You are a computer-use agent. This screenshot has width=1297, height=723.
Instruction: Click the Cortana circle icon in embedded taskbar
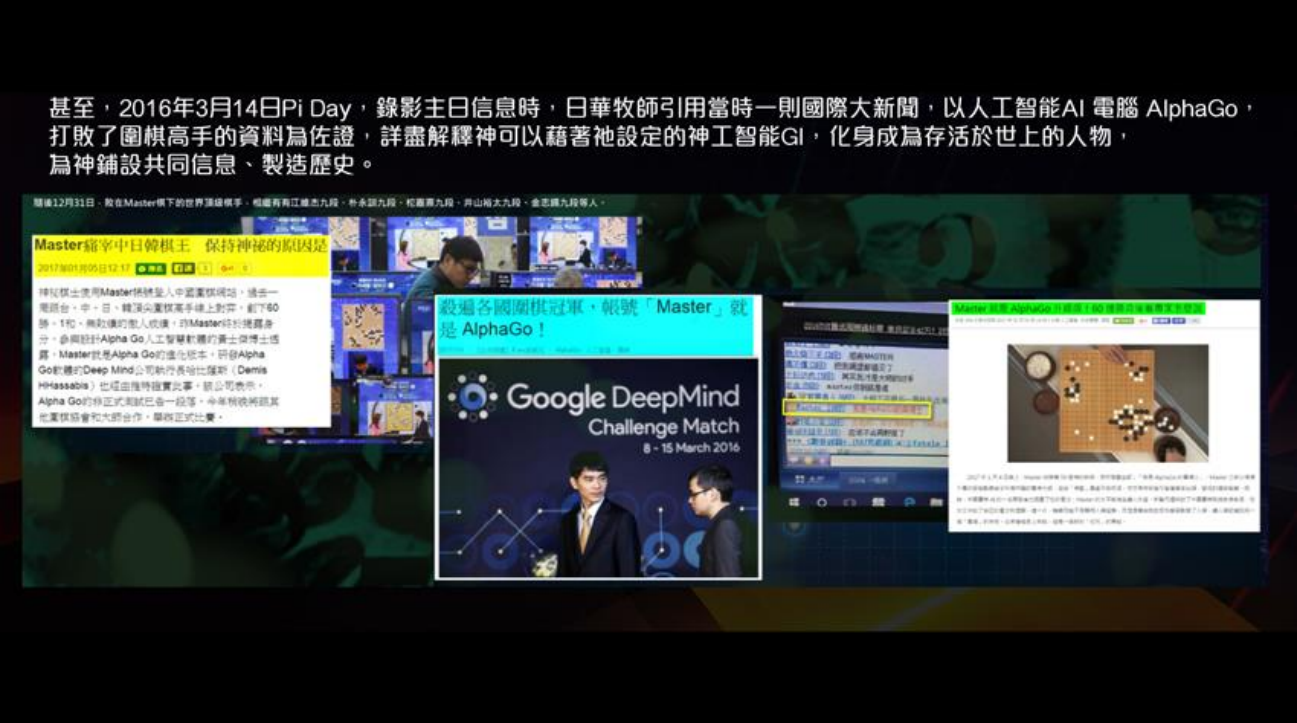(x=822, y=502)
